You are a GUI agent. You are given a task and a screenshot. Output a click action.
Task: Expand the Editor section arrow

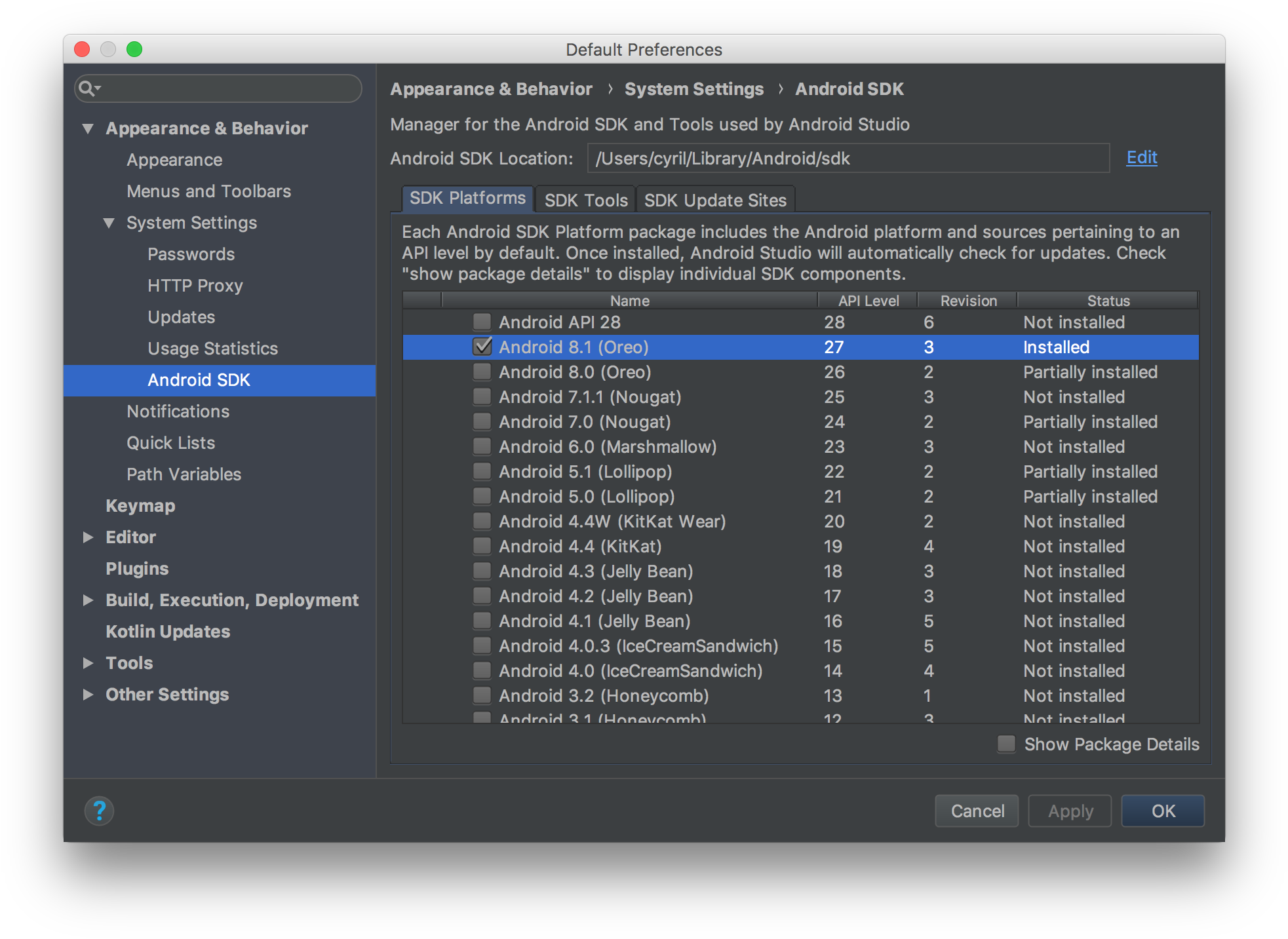tap(88, 537)
